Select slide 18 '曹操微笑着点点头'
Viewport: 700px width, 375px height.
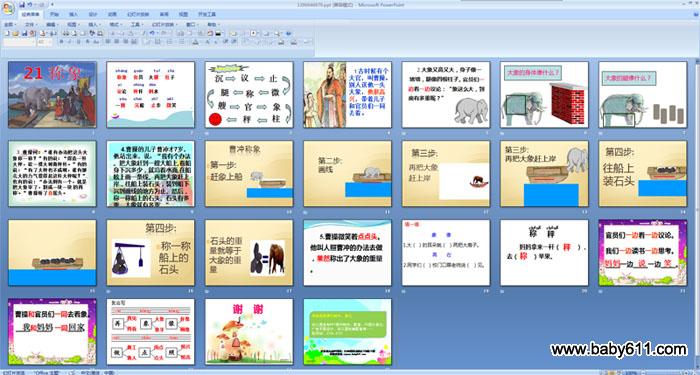347,253
